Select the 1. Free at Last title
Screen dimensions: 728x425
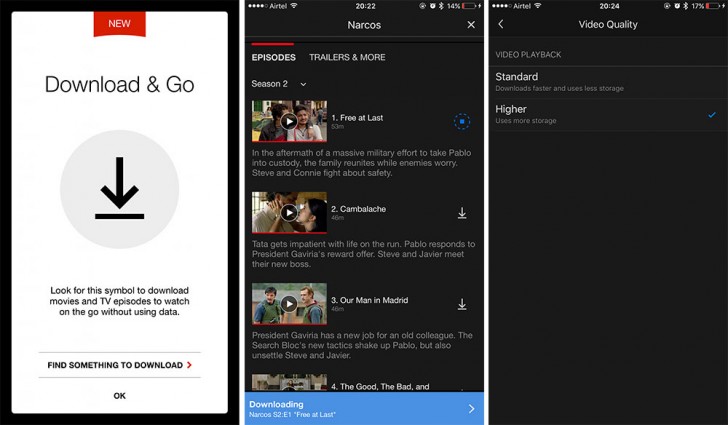(357, 118)
